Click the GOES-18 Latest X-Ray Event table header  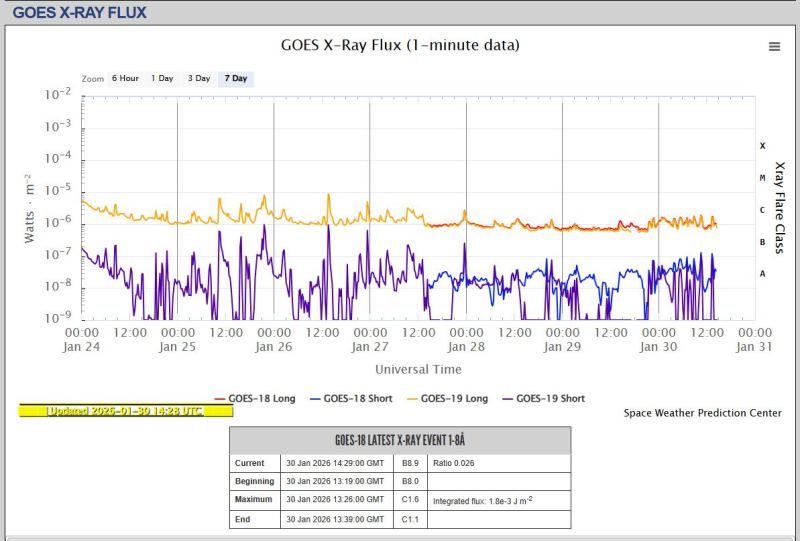[400, 441]
